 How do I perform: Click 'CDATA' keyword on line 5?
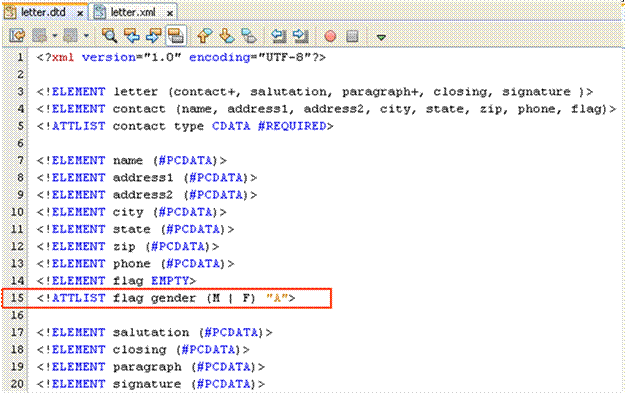pos(231,126)
